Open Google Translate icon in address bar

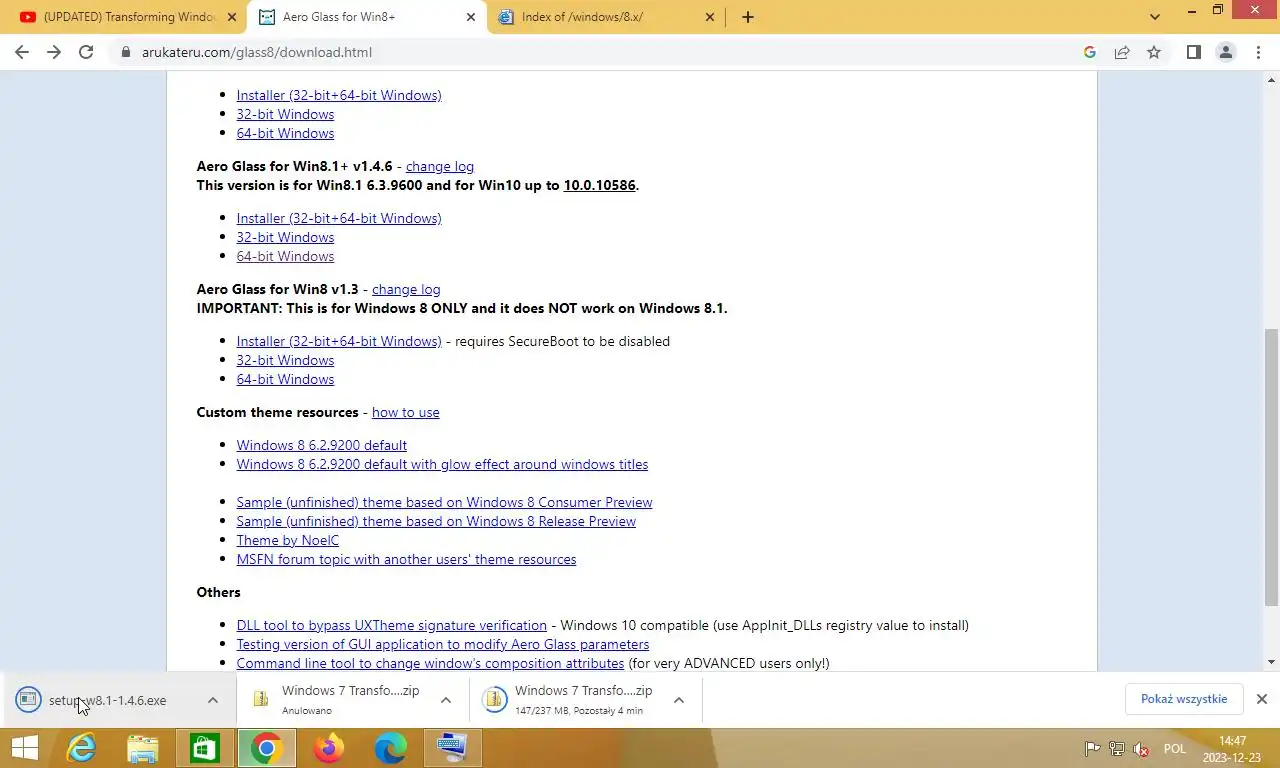[x=1090, y=52]
